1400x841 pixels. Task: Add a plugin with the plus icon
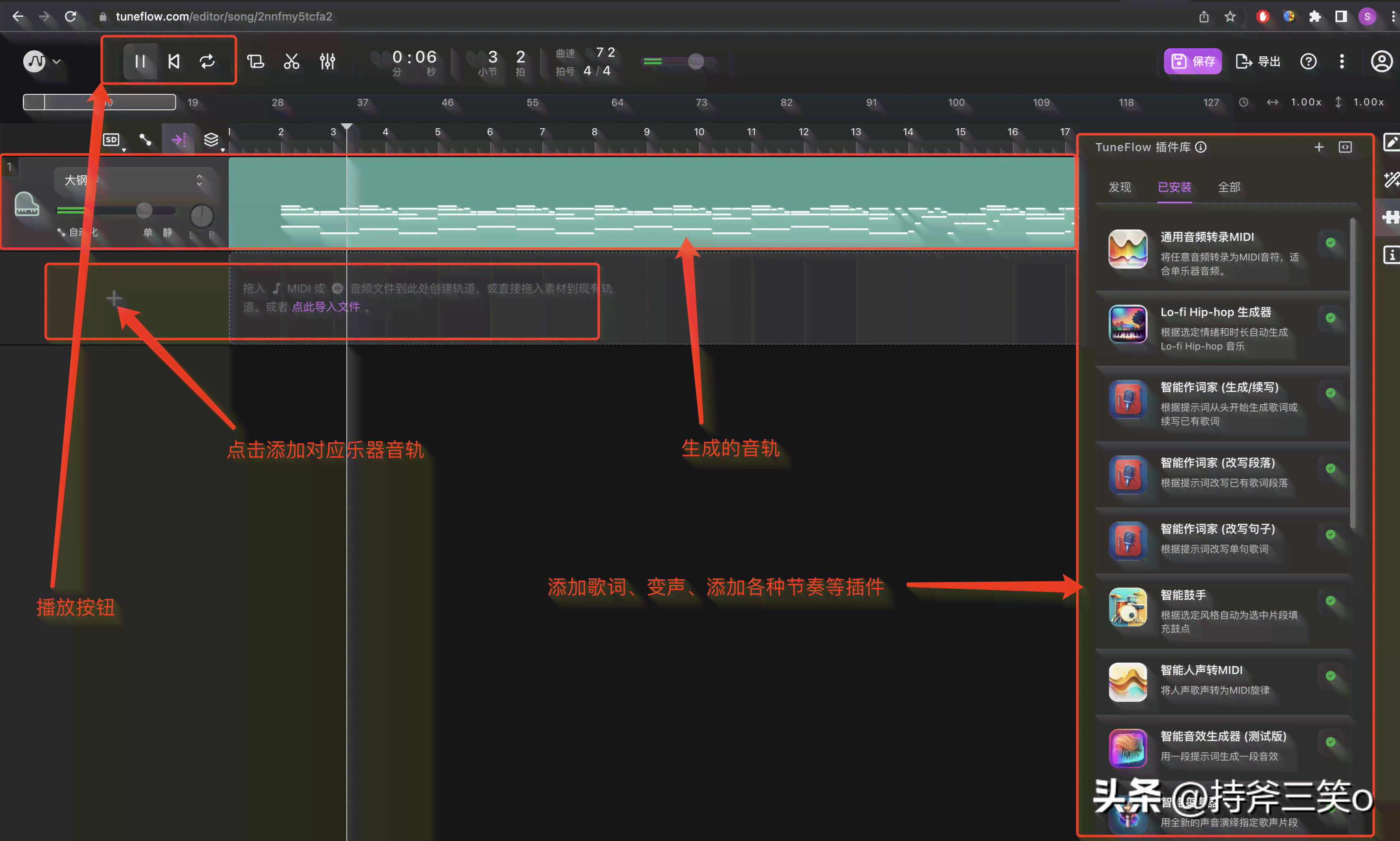(x=1319, y=147)
